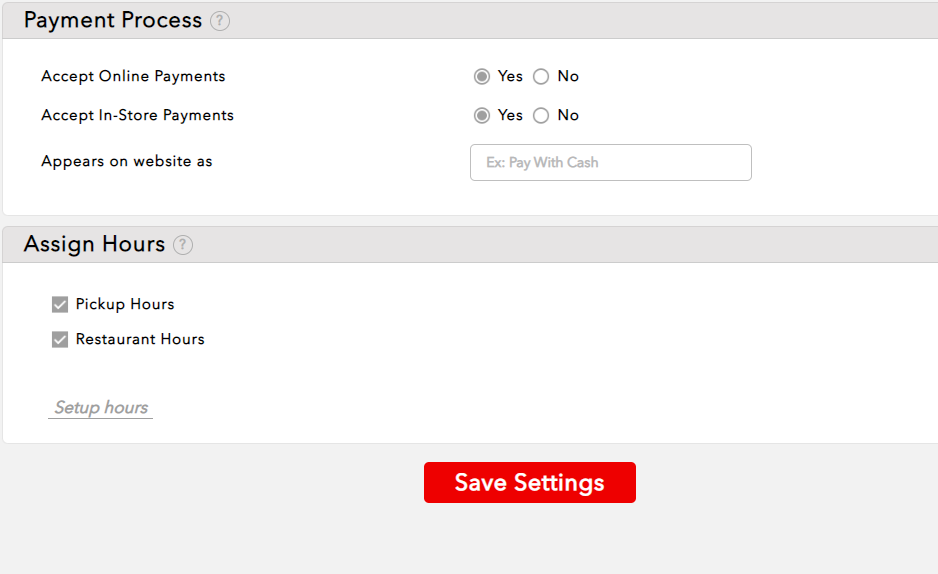Open the Payment Process help icon
This screenshot has width=938, height=574.
(x=220, y=21)
